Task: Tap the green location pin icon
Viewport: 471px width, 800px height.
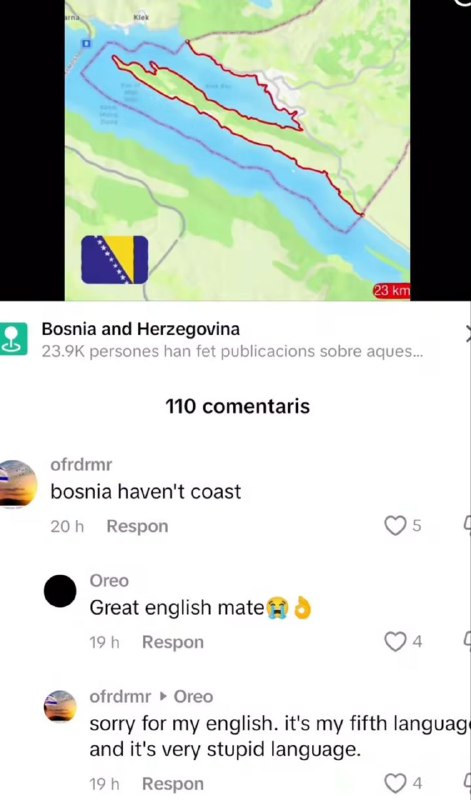Action: tap(12, 339)
